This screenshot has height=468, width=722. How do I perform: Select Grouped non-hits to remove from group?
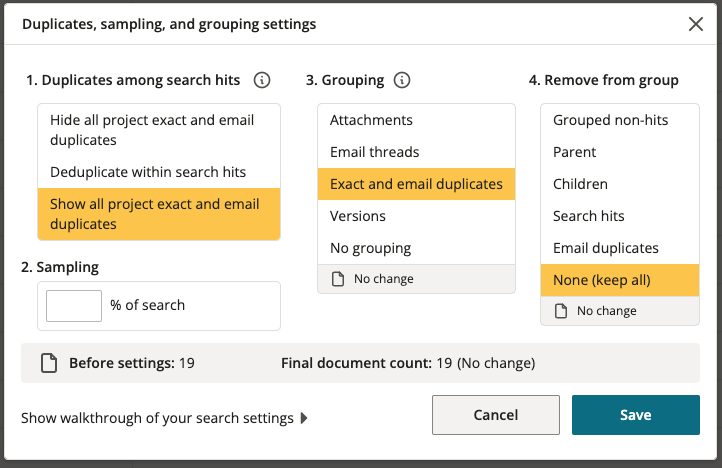tap(620, 120)
